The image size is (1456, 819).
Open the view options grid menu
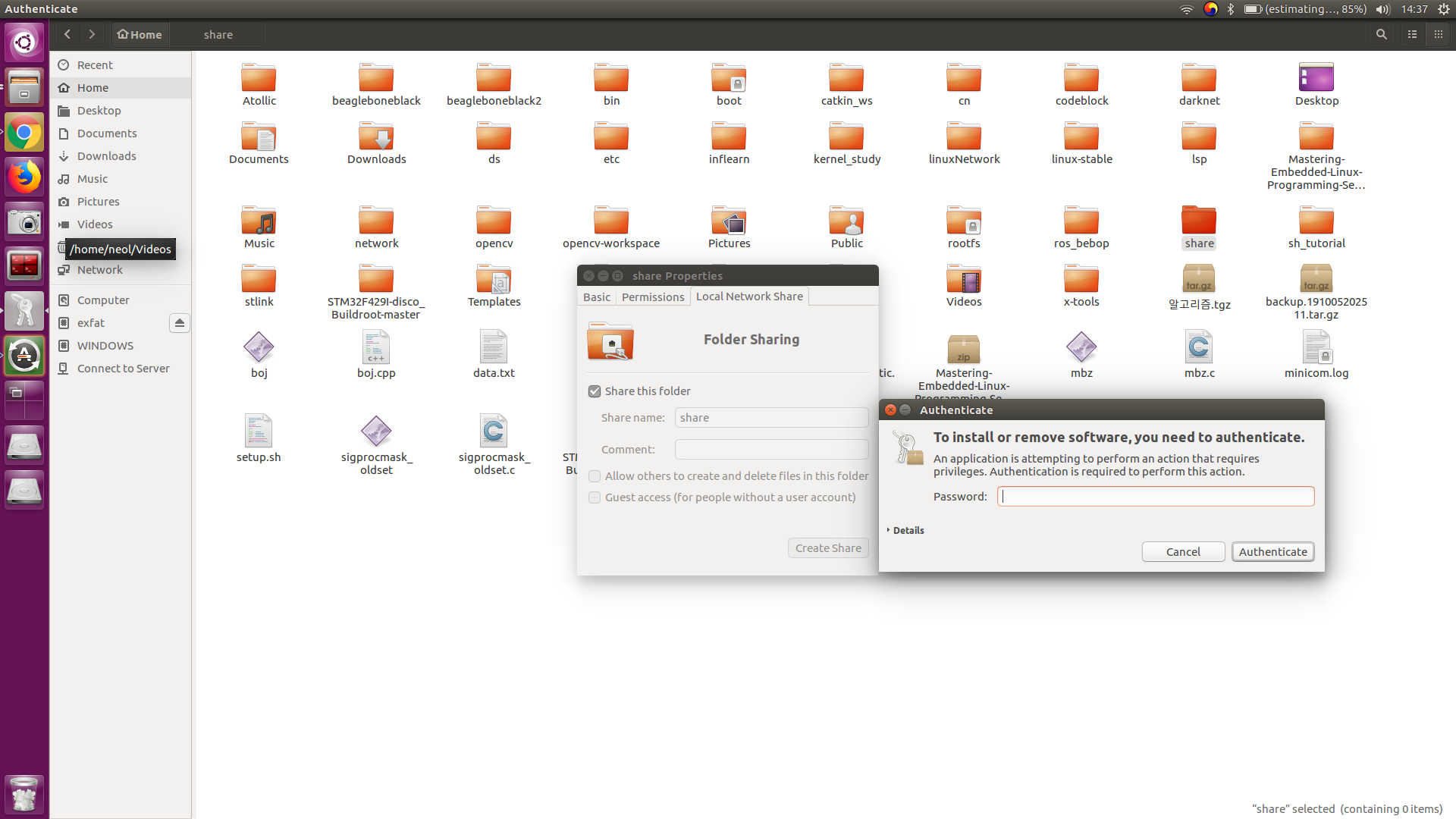1438,34
